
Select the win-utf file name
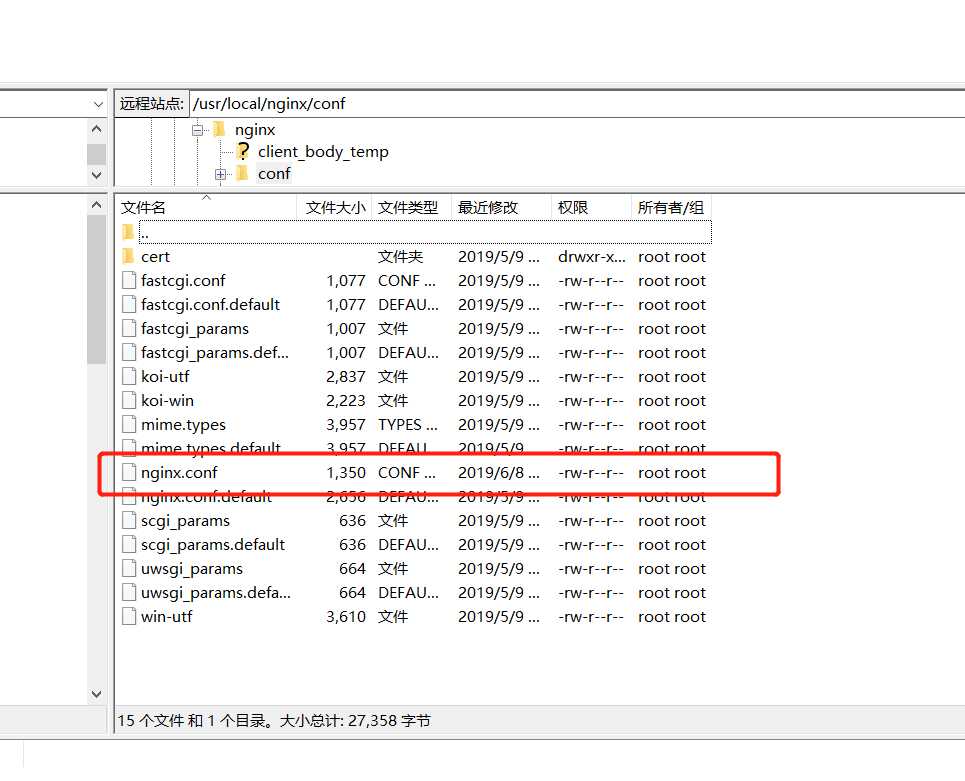point(167,617)
